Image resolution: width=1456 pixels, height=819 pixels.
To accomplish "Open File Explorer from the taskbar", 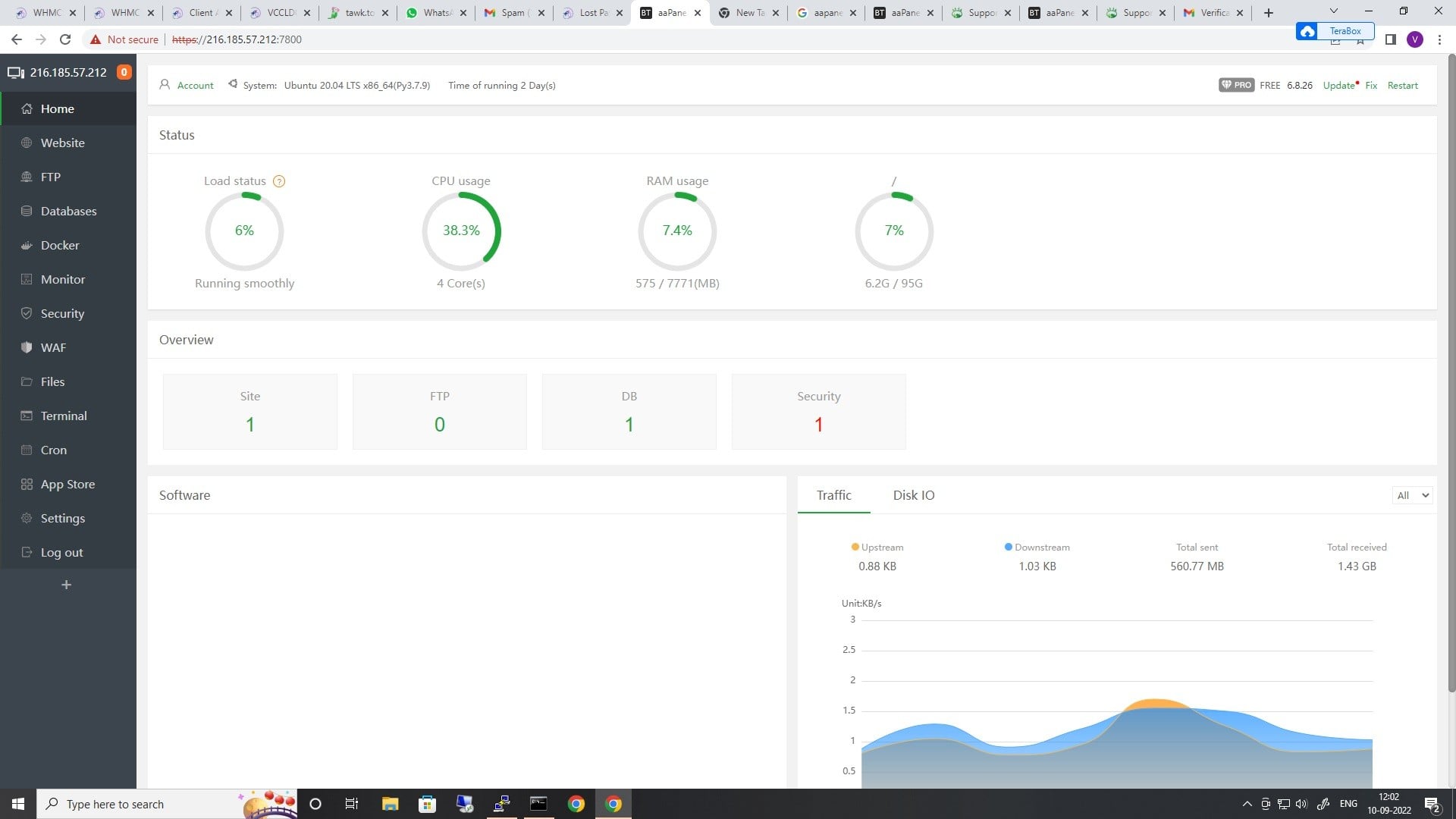I will 390,804.
